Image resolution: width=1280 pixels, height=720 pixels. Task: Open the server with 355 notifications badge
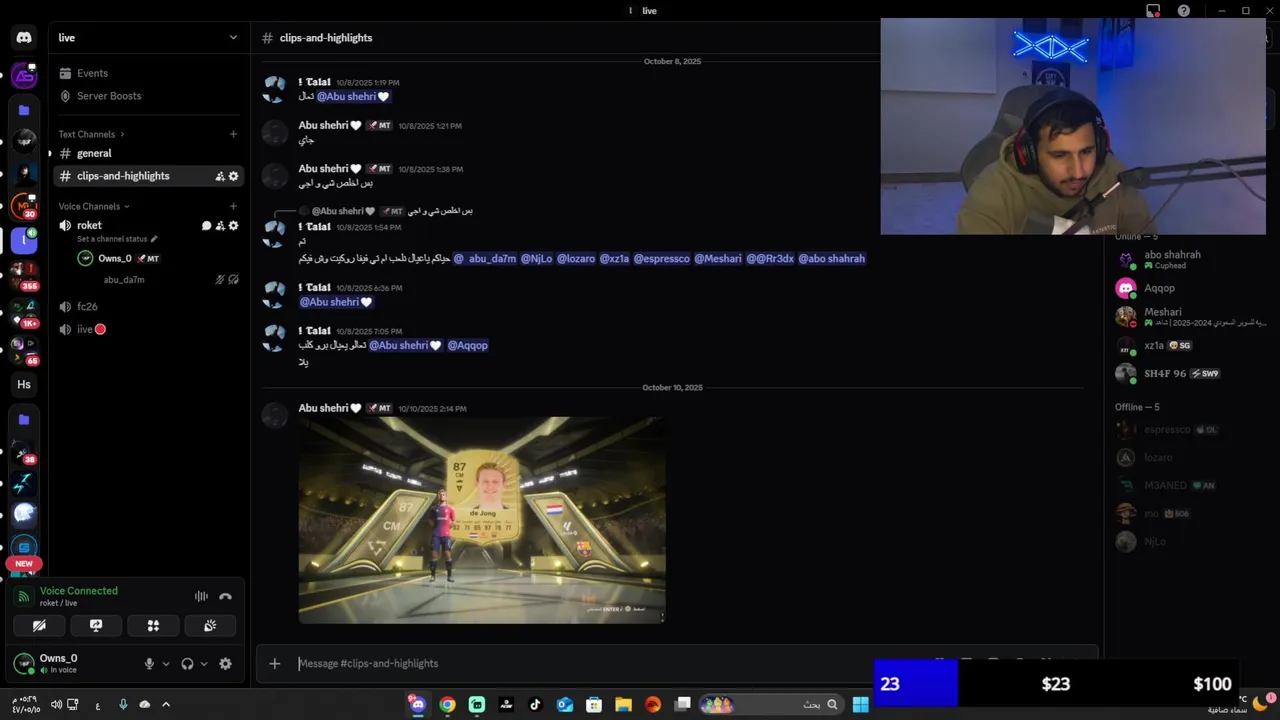tap(24, 276)
